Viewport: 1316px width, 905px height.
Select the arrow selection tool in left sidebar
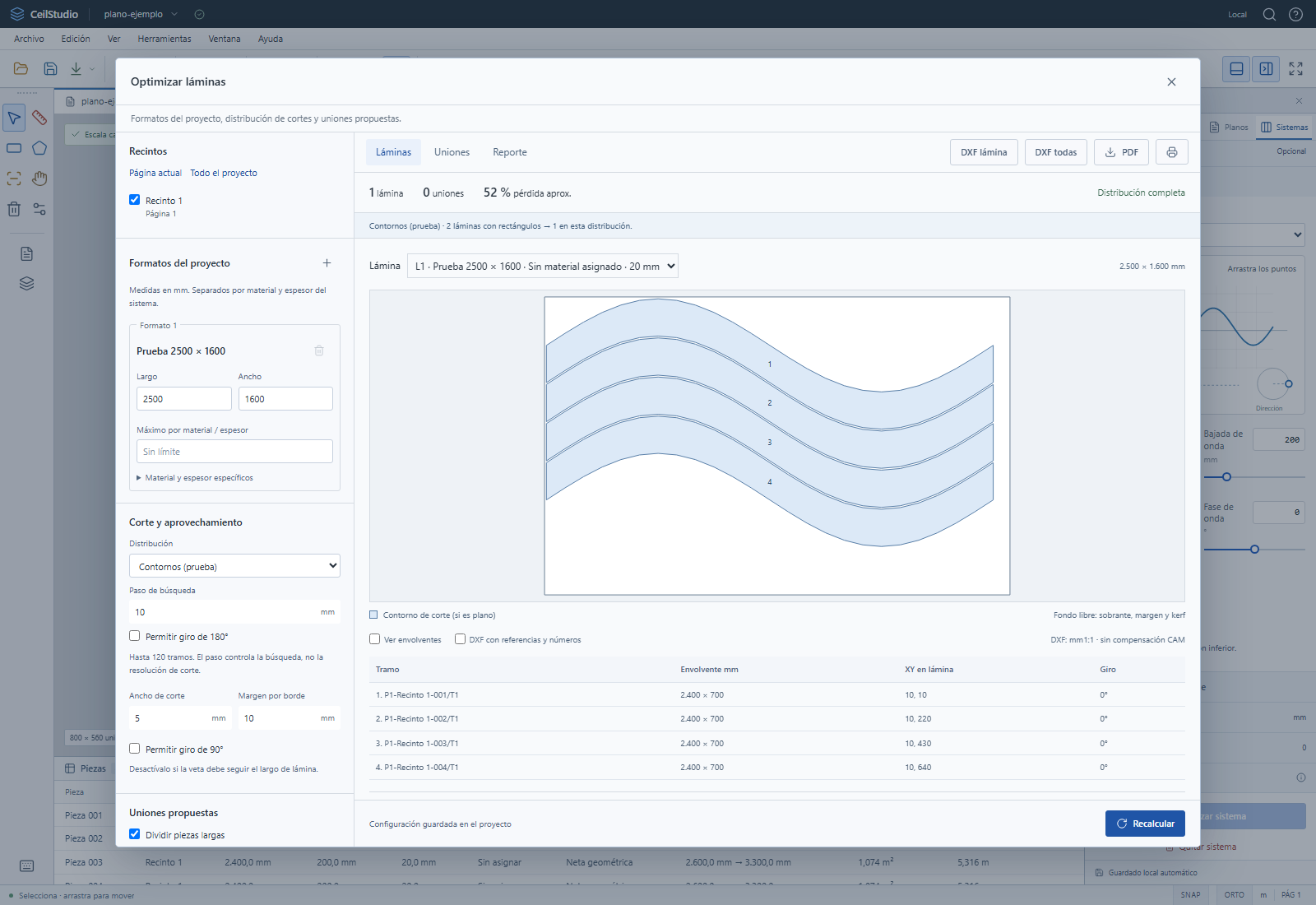pyautogui.click(x=14, y=118)
